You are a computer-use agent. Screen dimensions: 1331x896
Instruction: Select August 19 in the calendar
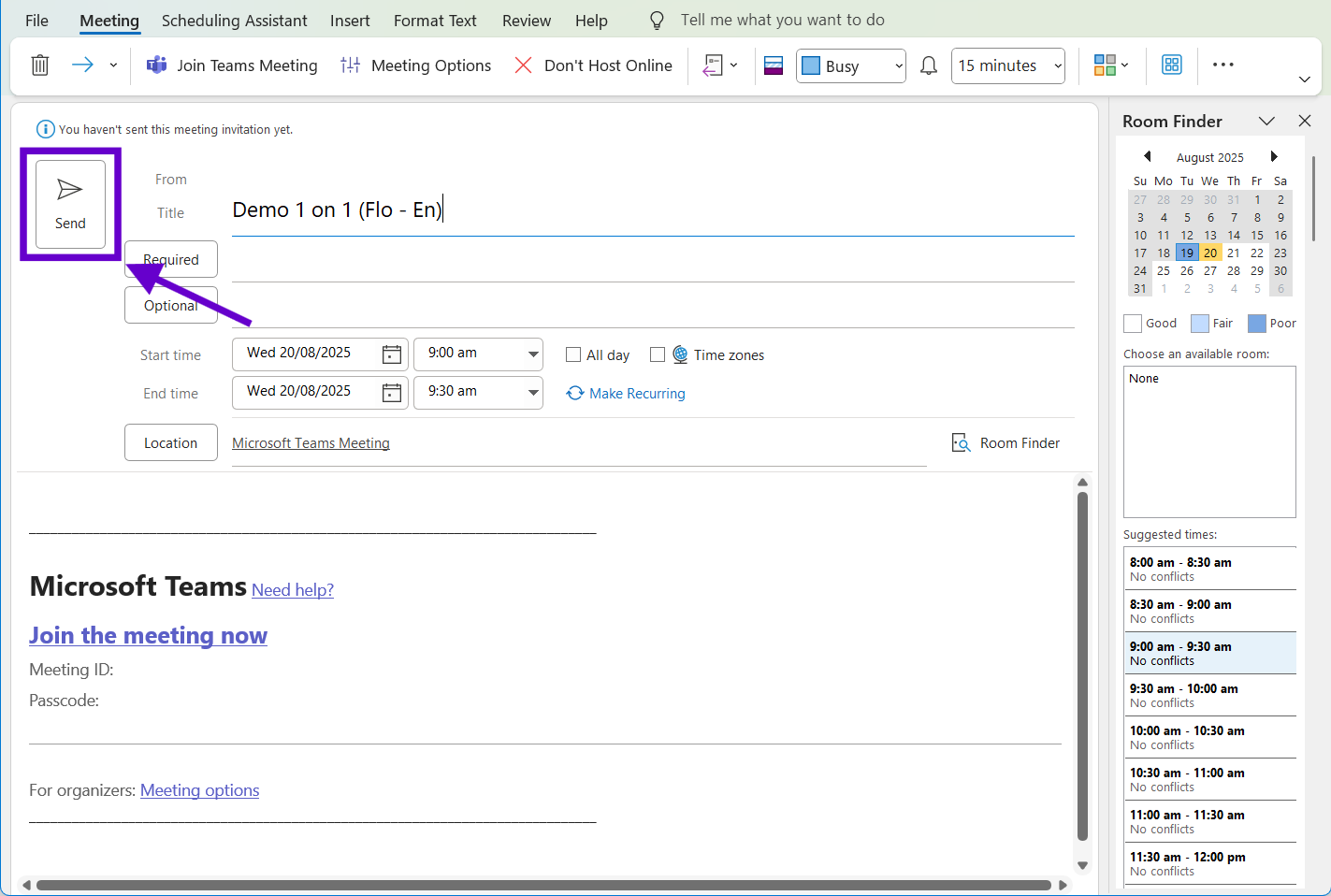(x=1187, y=253)
